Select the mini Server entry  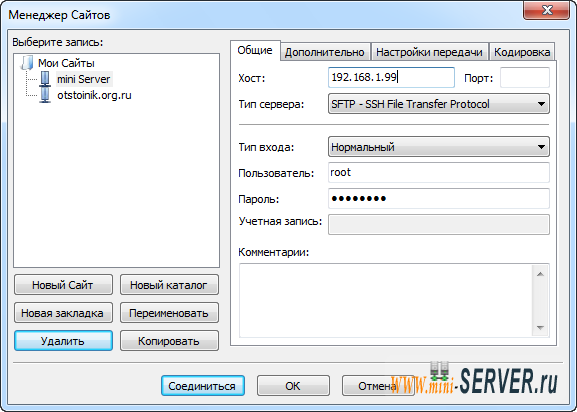pyautogui.click(x=84, y=79)
